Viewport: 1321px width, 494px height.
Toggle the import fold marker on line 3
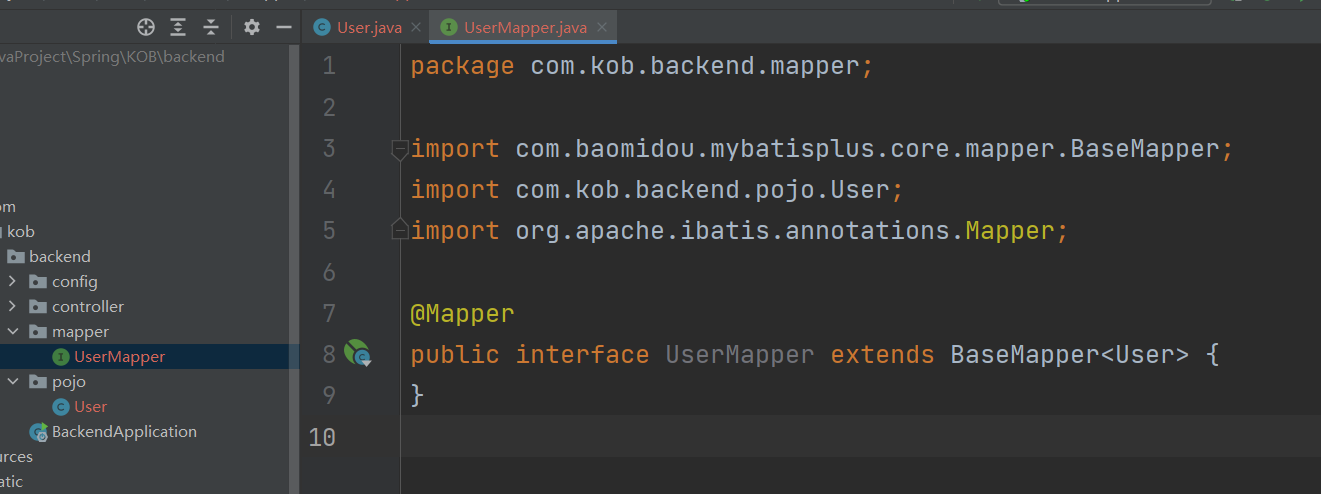(399, 150)
